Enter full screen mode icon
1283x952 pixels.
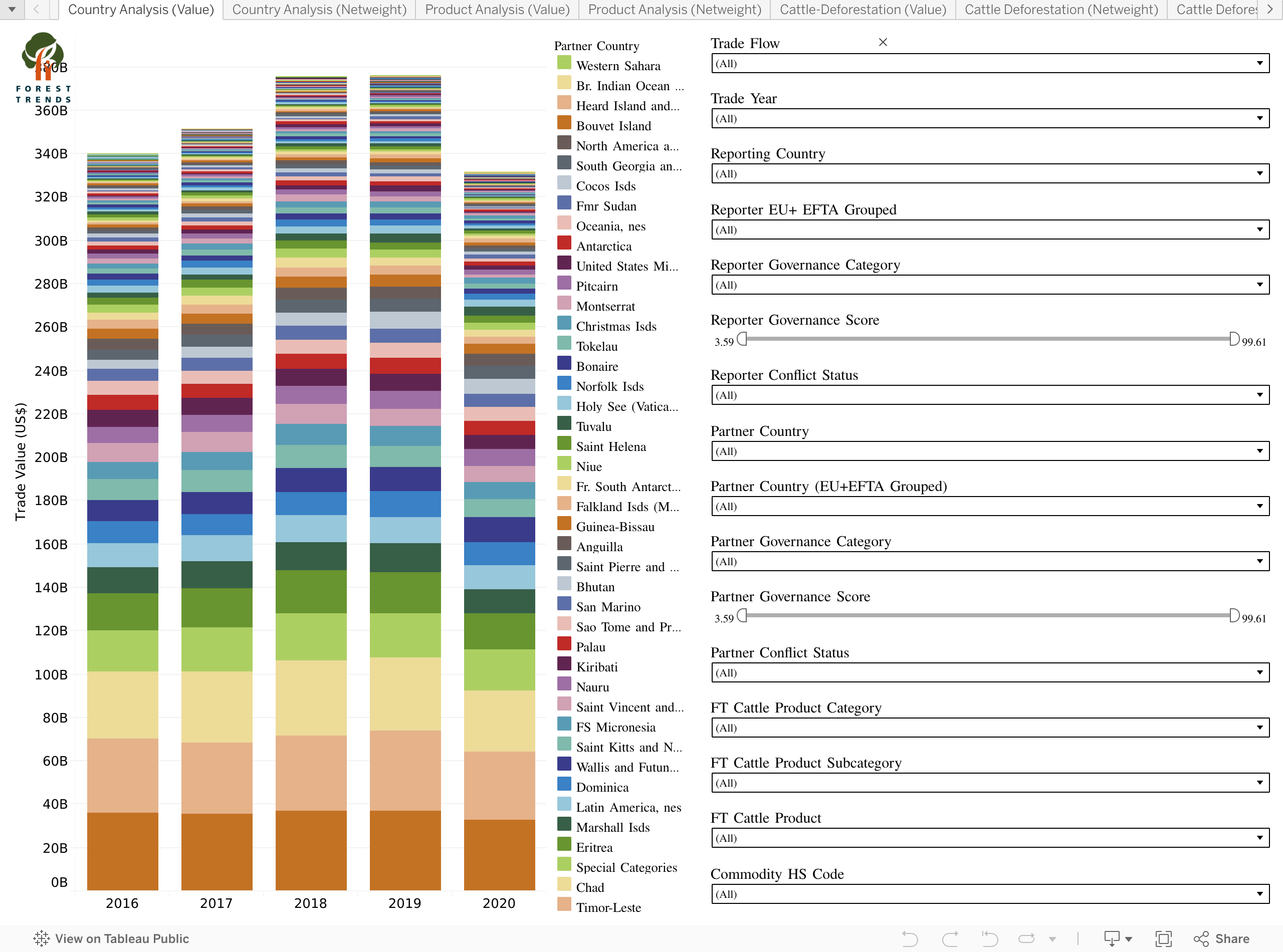(x=1163, y=938)
